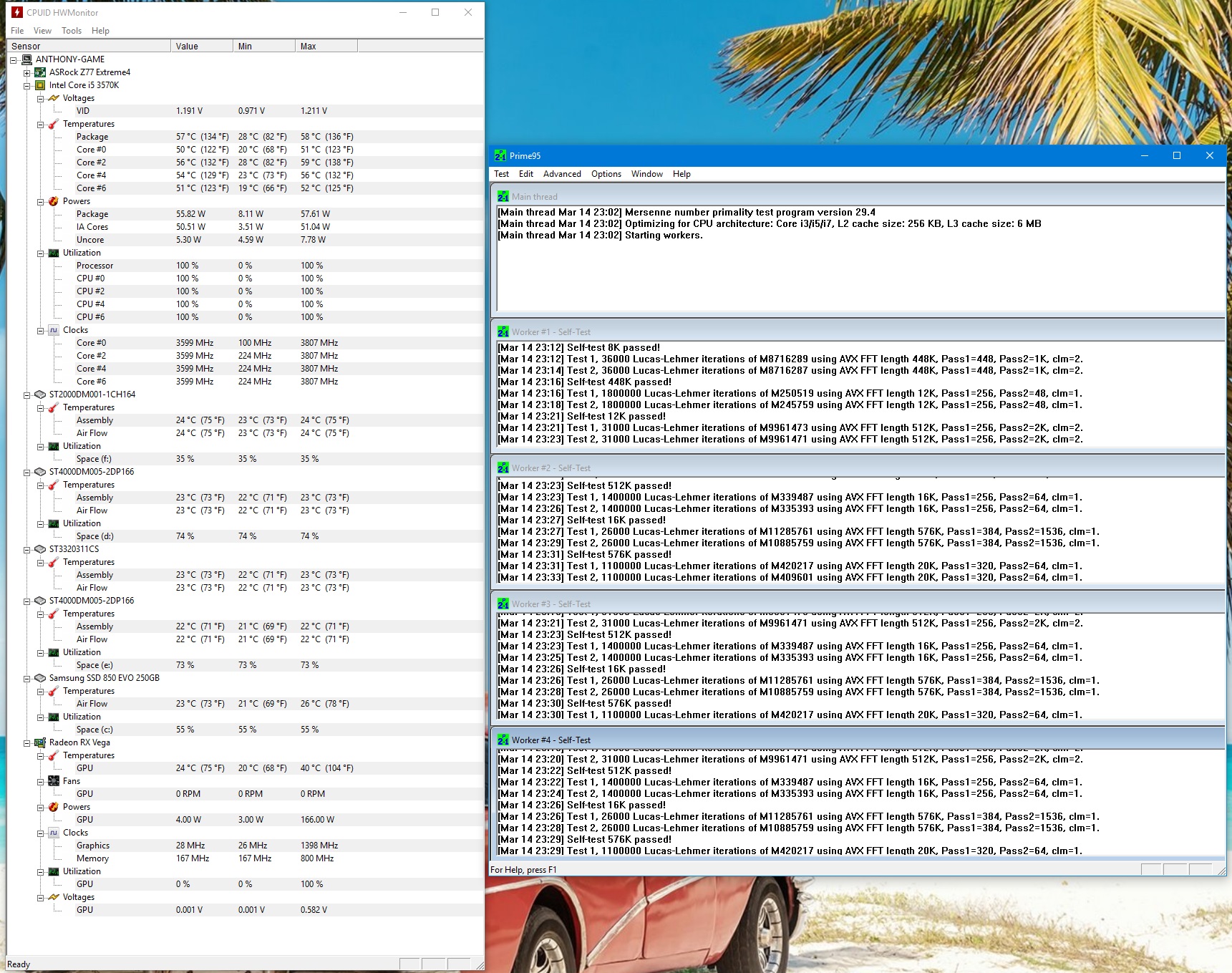Click the ASRock Z77 Extreme4 motherboard icon

(40, 72)
